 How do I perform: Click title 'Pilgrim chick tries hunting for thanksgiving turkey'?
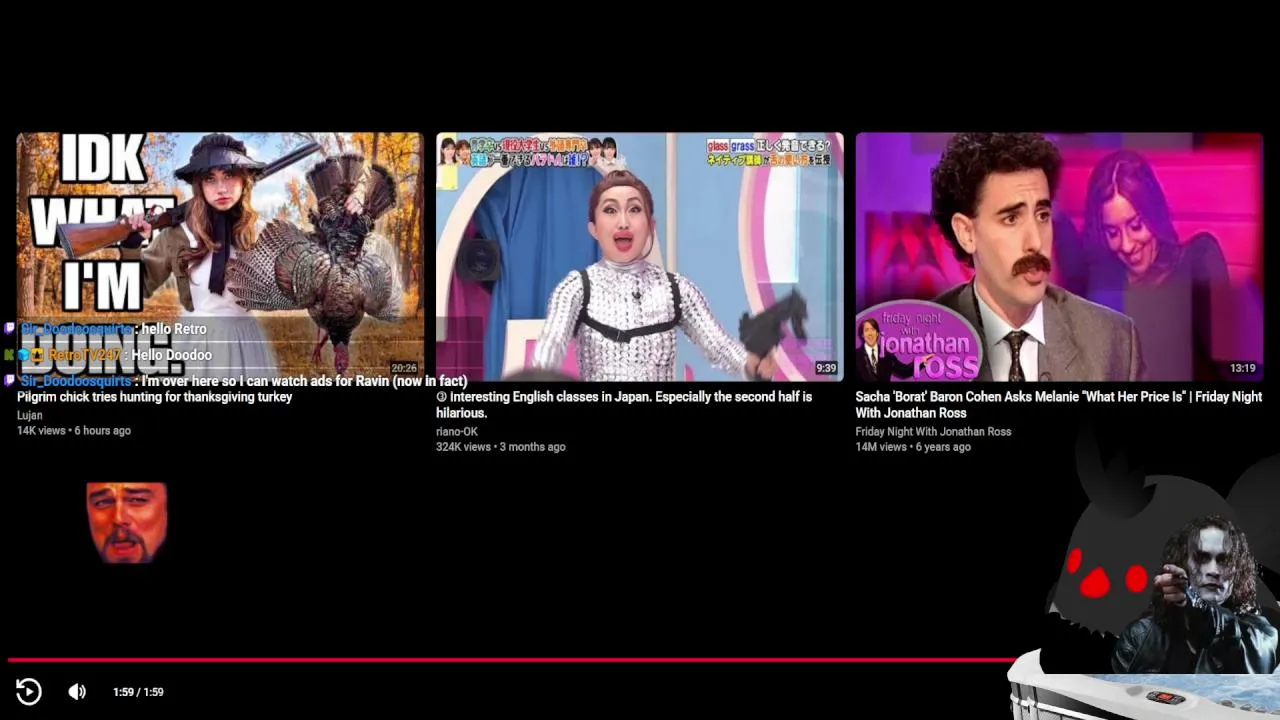[155, 397]
